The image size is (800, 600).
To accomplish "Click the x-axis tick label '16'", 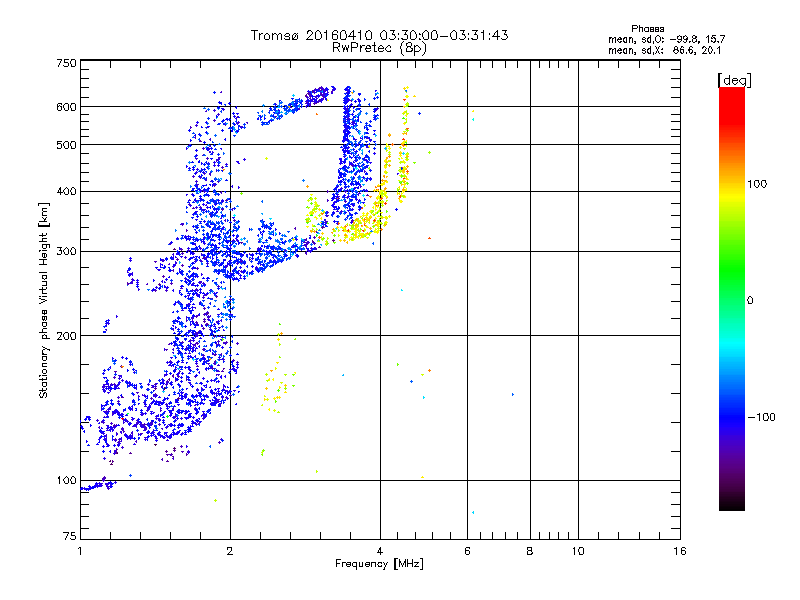I will pyautogui.click(x=680, y=551).
